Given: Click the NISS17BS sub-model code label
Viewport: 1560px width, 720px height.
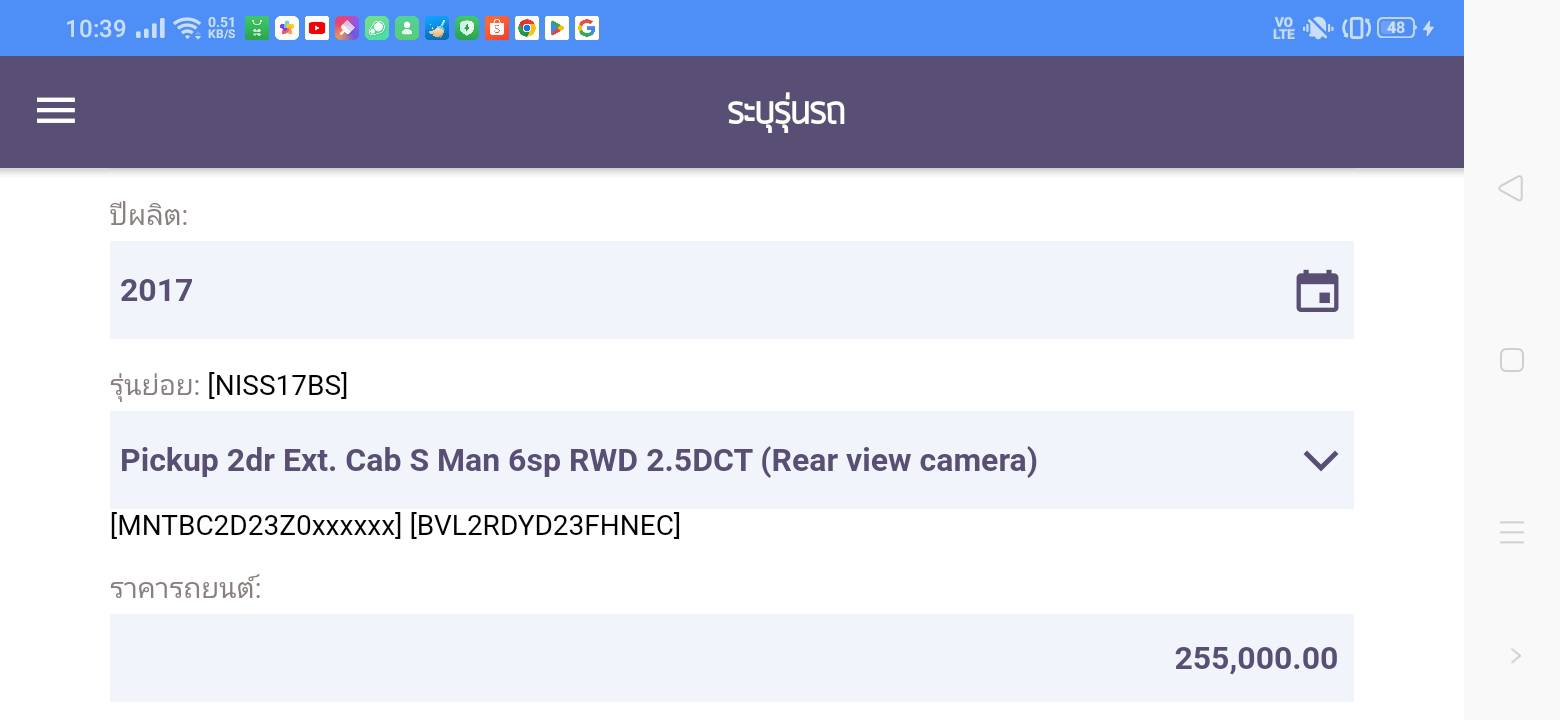Looking at the screenshot, I should point(278,385).
